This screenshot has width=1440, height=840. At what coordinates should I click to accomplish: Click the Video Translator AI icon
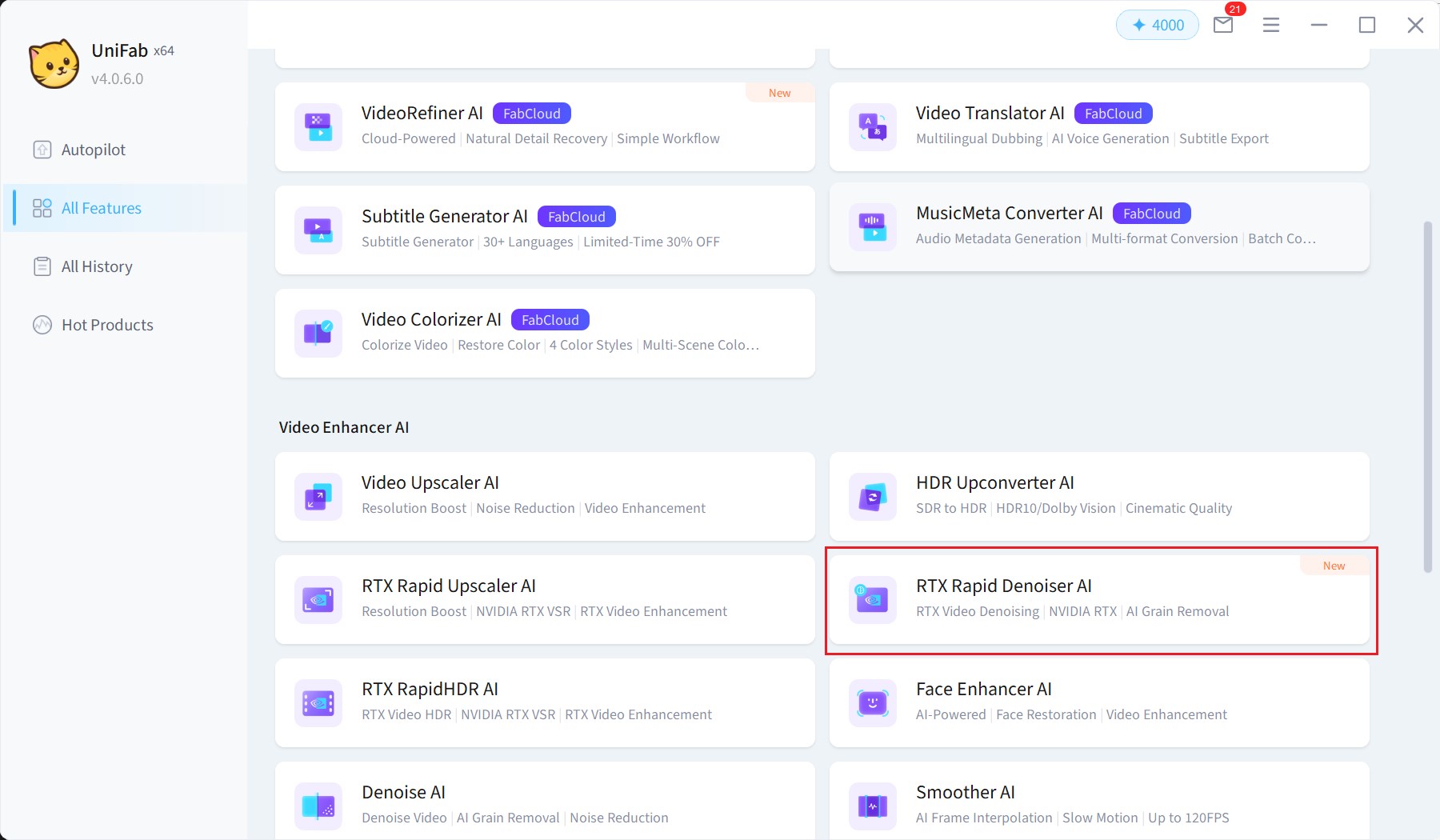tap(873, 126)
